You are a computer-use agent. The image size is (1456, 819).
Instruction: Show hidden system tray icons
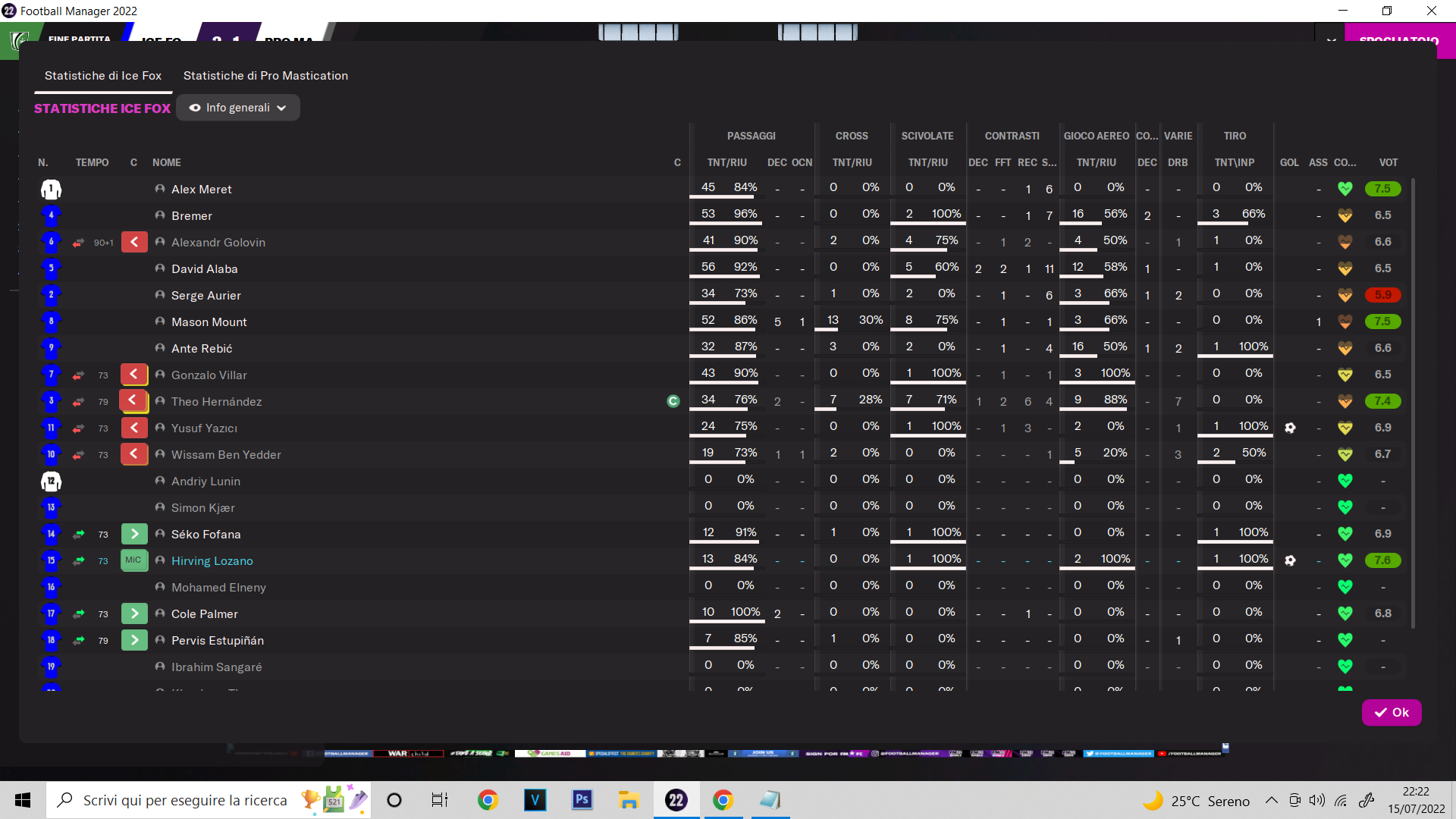coord(1272,800)
